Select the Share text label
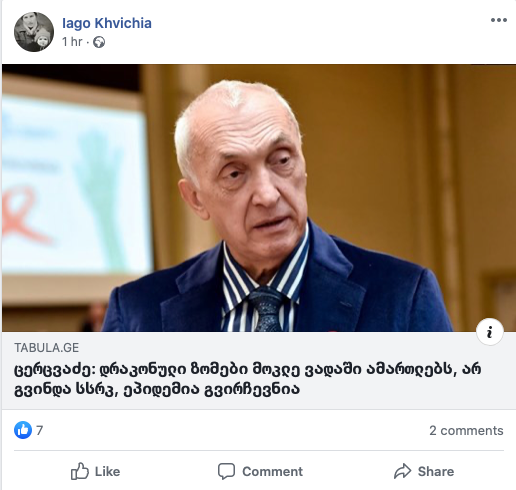The width and height of the screenshot is (516, 490). point(436,472)
